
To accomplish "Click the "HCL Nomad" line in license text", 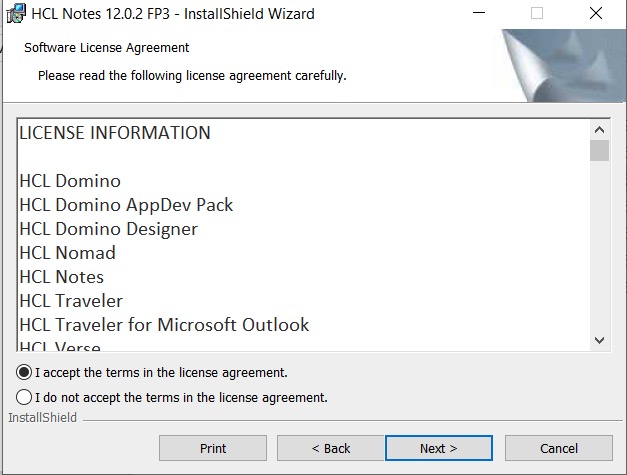I will [x=67, y=253].
